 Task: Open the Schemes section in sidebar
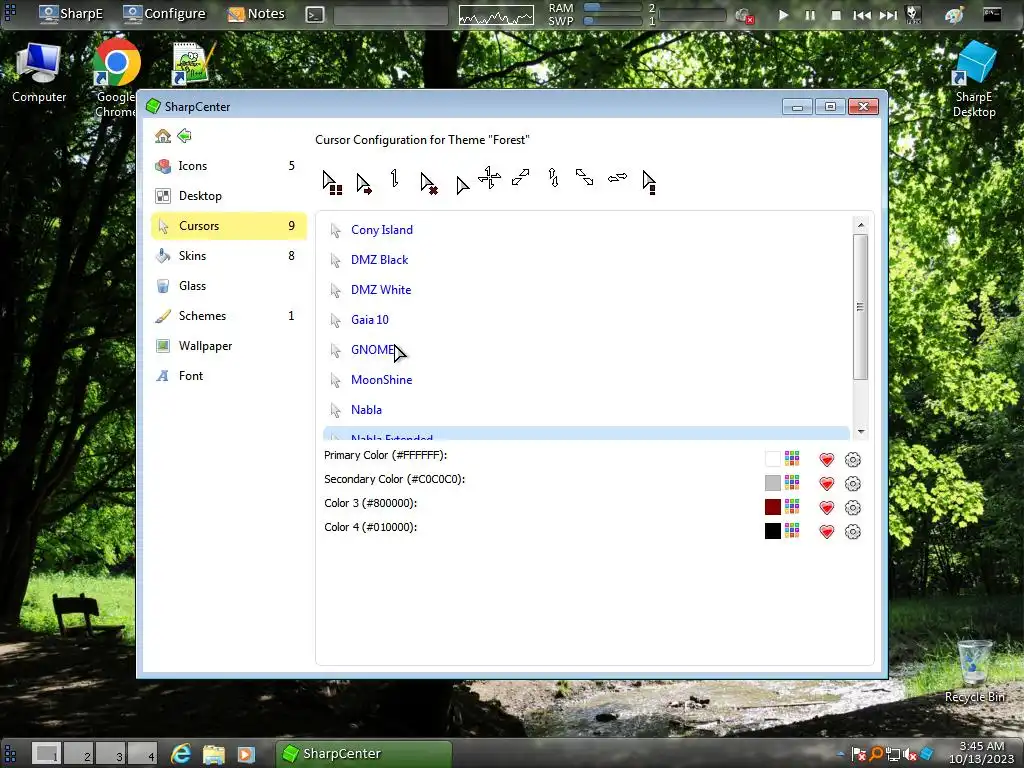(x=228, y=316)
